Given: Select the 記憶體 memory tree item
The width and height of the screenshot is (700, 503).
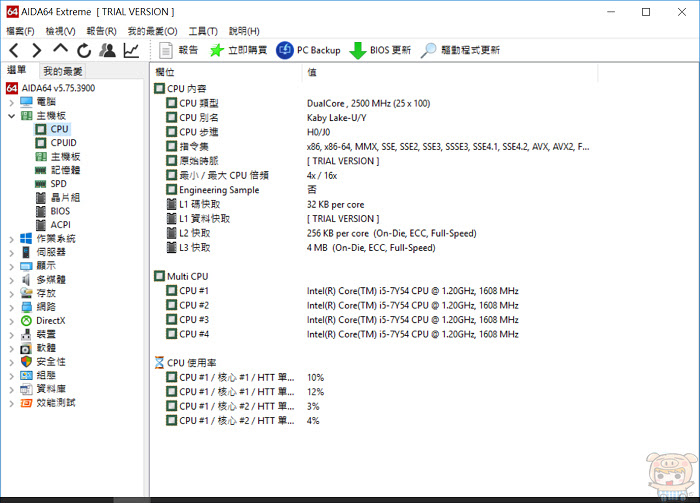Looking at the screenshot, I should point(58,170).
